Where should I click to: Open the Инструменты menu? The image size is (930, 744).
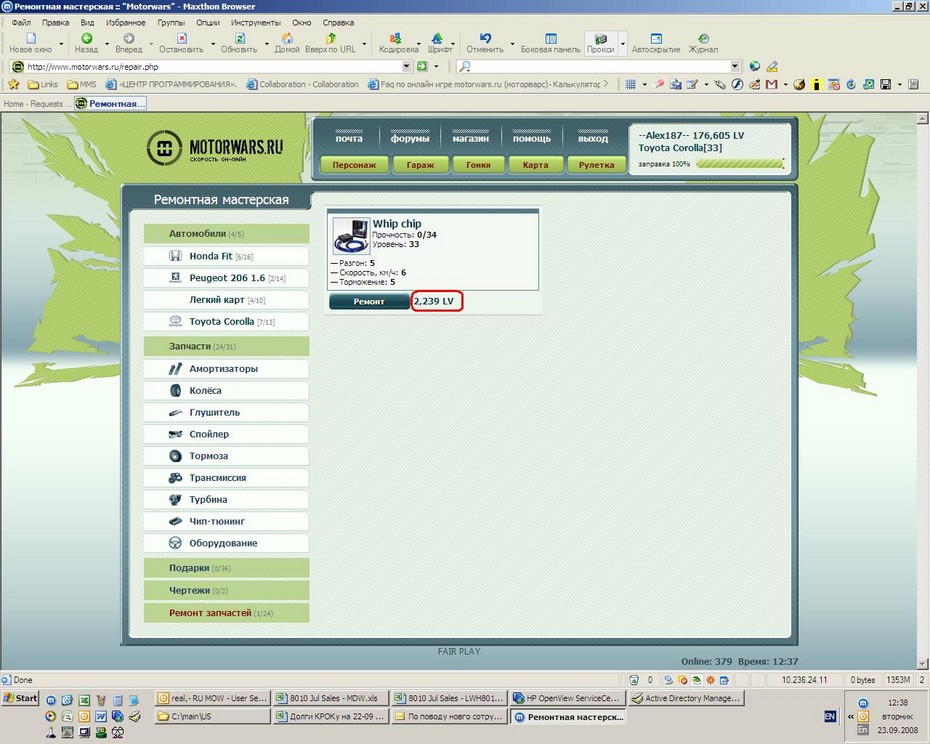pyautogui.click(x=255, y=22)
